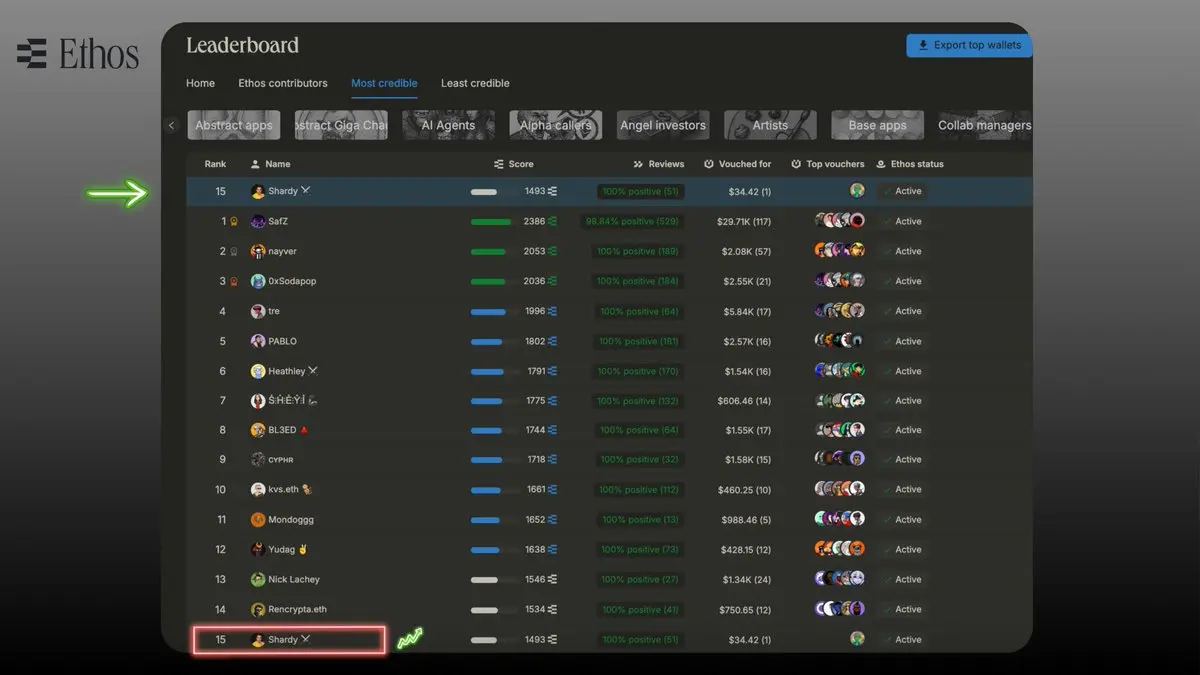Open CYPHR's profile avatar
Screen dimensions: 1200x675
pos(258,460)
